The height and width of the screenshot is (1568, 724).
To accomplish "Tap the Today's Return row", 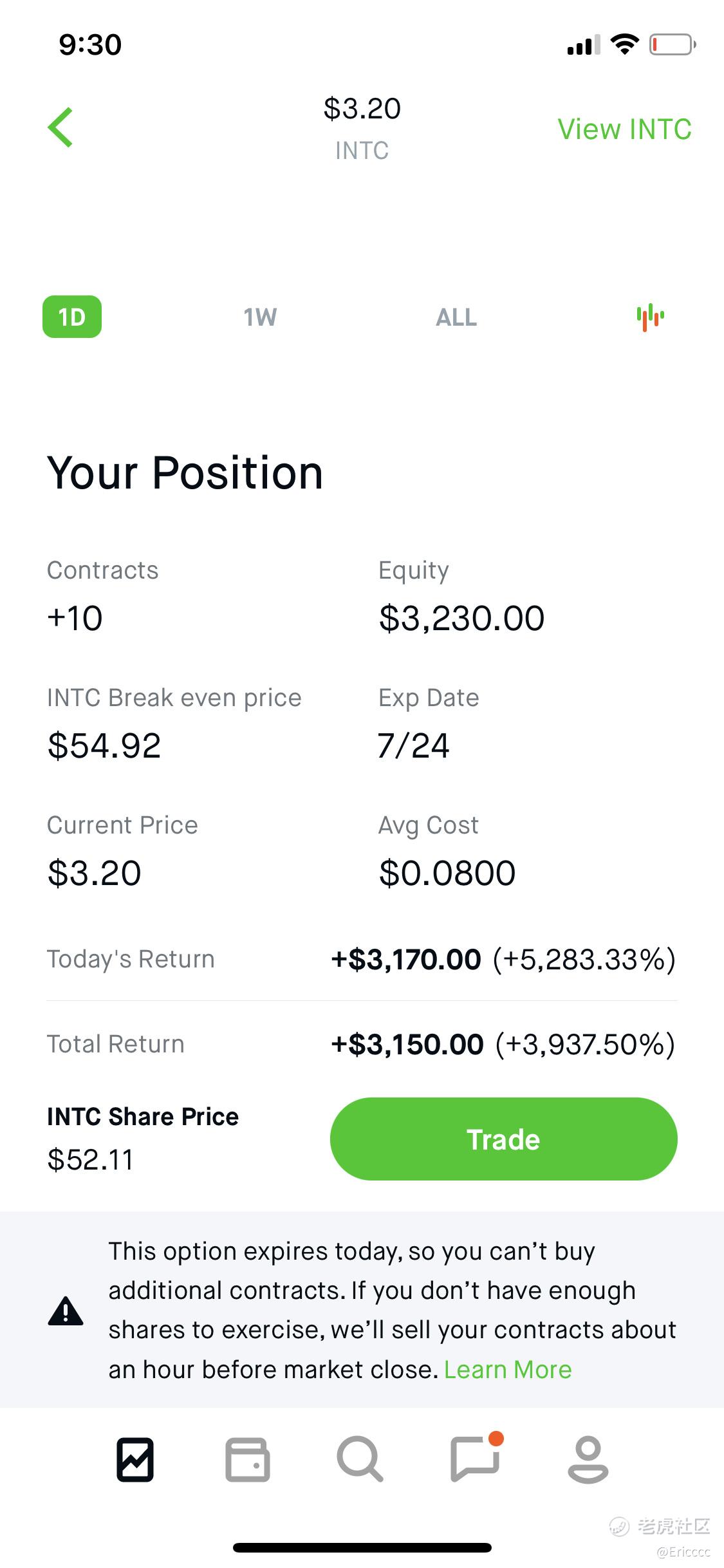I will click(x=362, y=959).
